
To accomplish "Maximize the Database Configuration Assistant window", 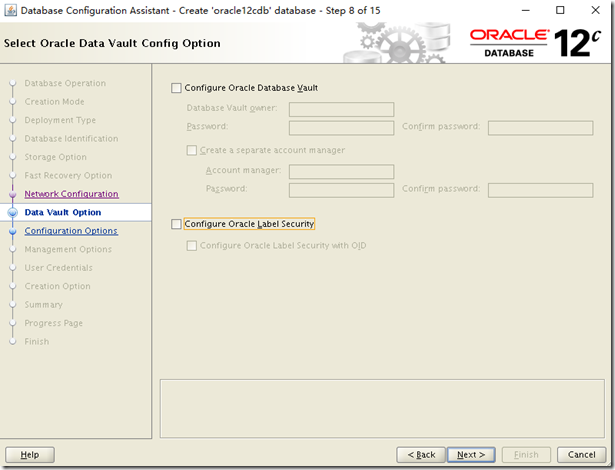I will (560, 10).
